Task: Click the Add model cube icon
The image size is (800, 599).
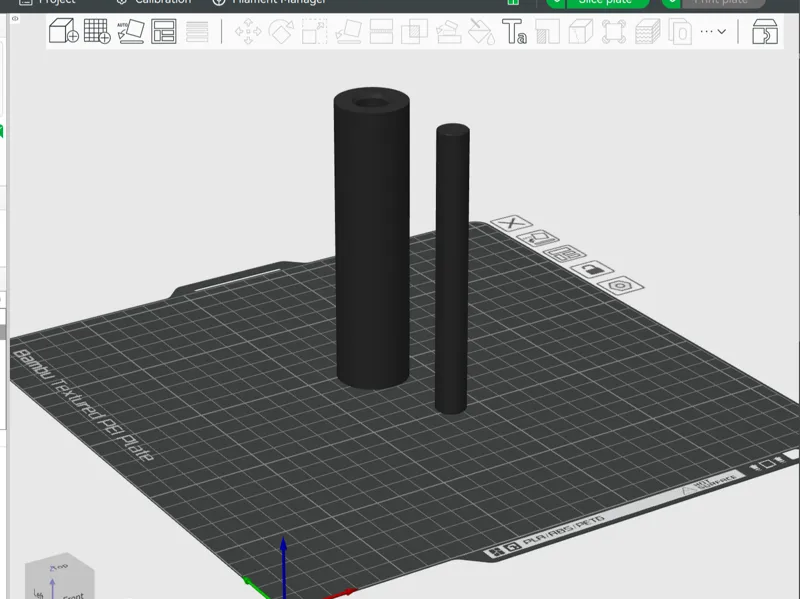Action: point(63,31)
